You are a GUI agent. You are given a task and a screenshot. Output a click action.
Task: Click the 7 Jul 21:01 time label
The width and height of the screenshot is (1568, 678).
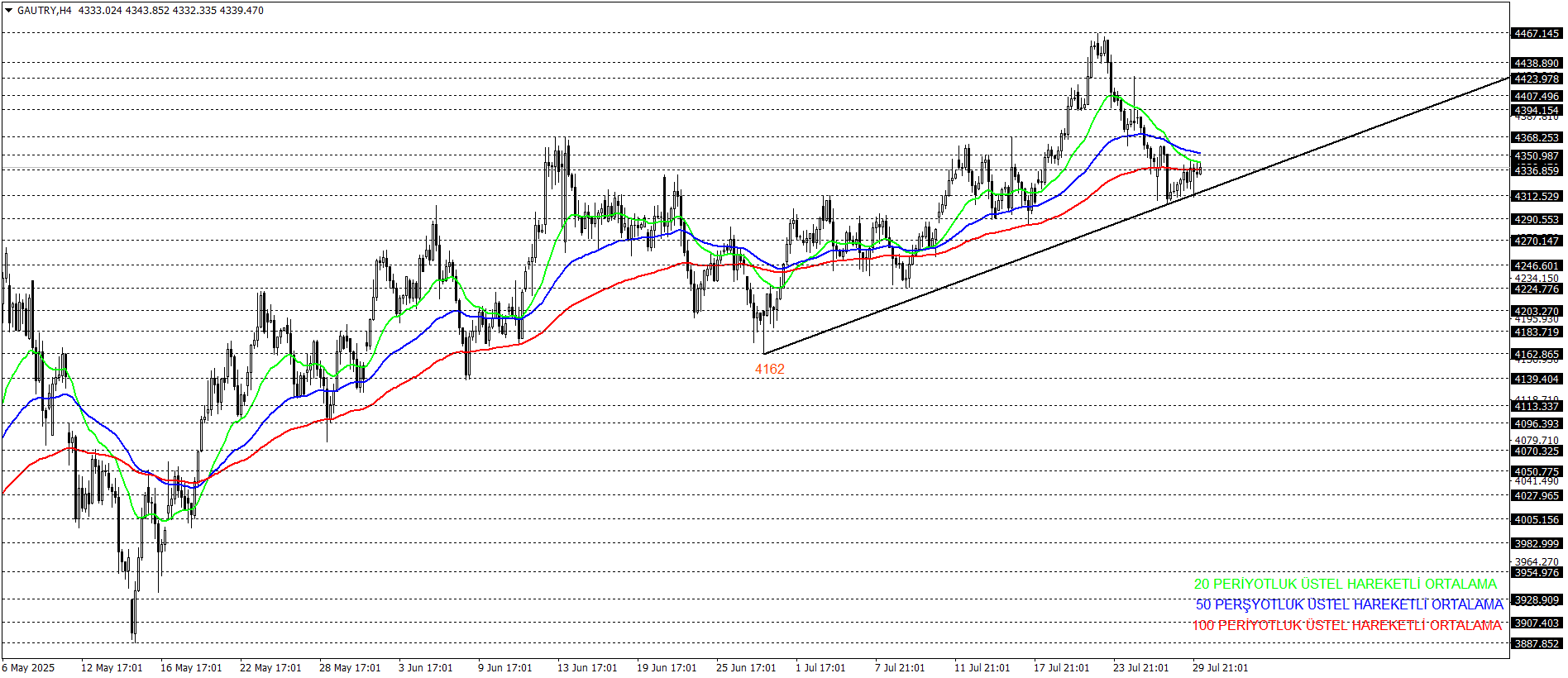[x=900, y=668]
